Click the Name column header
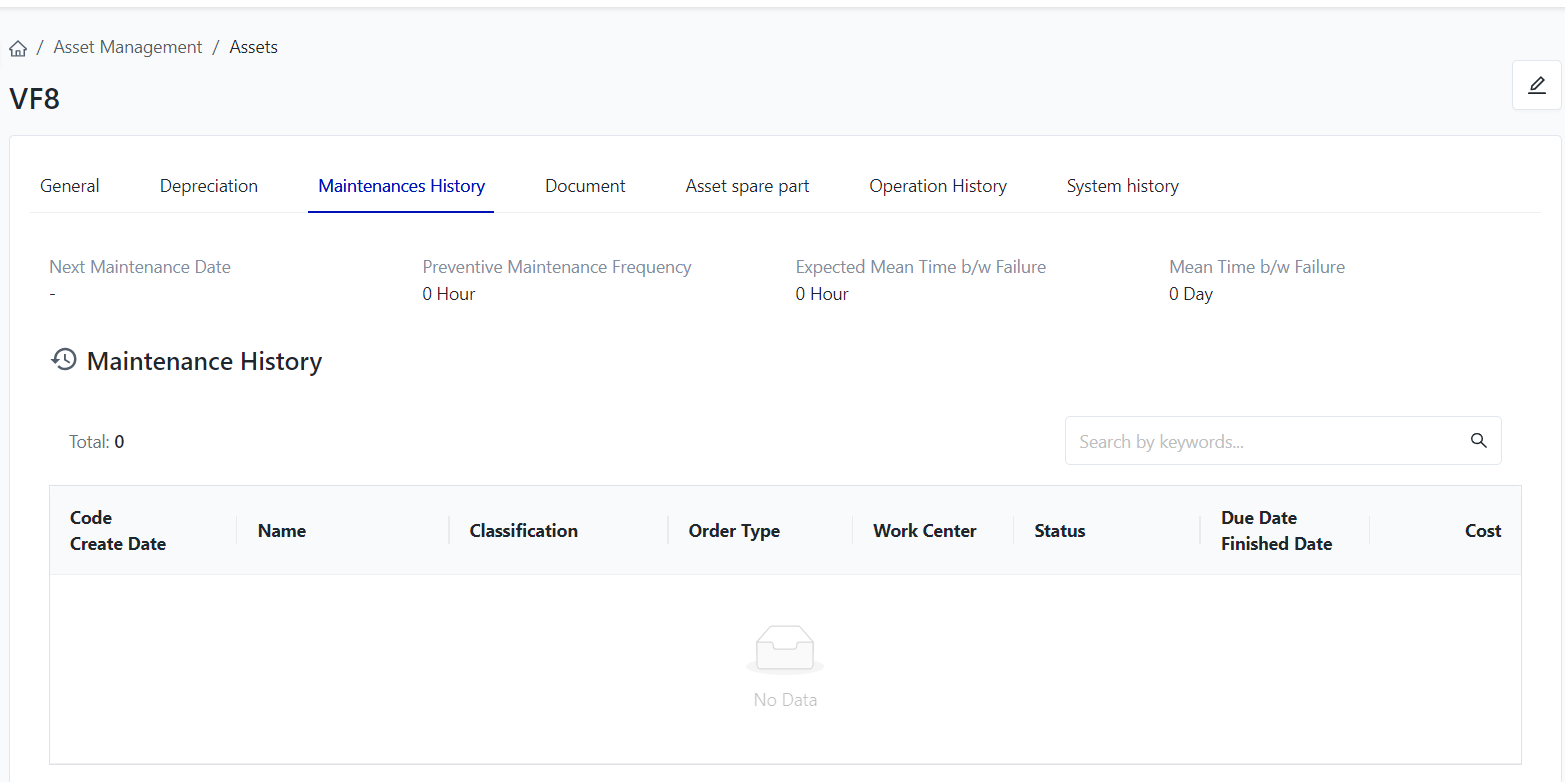 tap(282, 531)
